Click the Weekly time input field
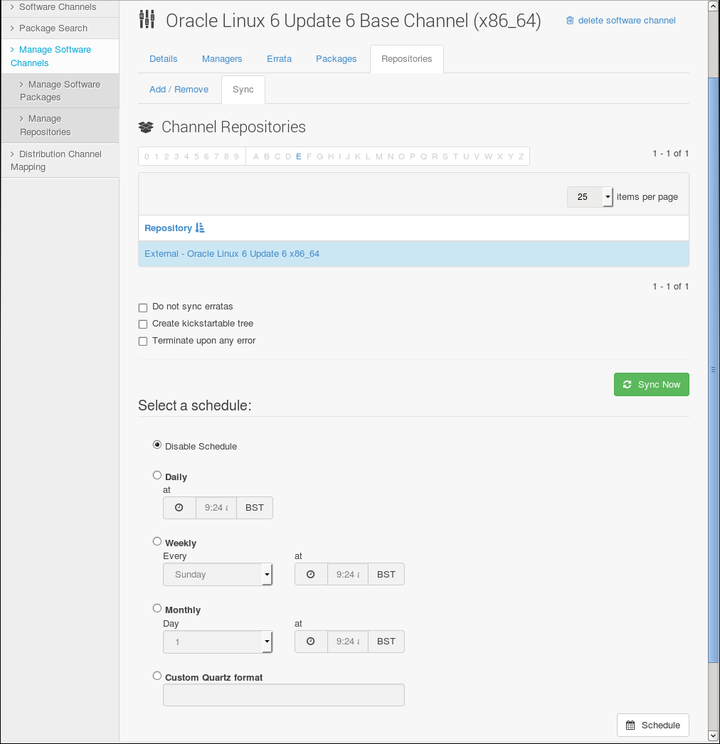 [347, 575]
